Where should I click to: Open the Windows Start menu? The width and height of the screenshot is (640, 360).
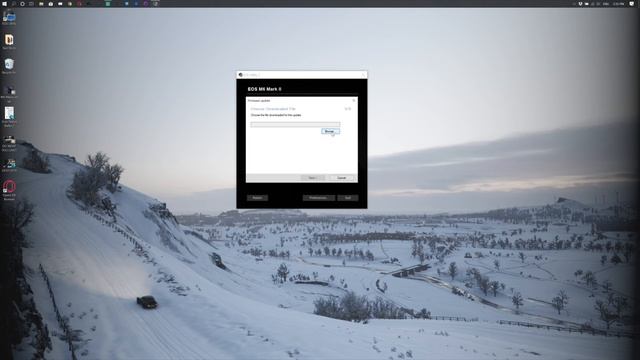point(4,4)
